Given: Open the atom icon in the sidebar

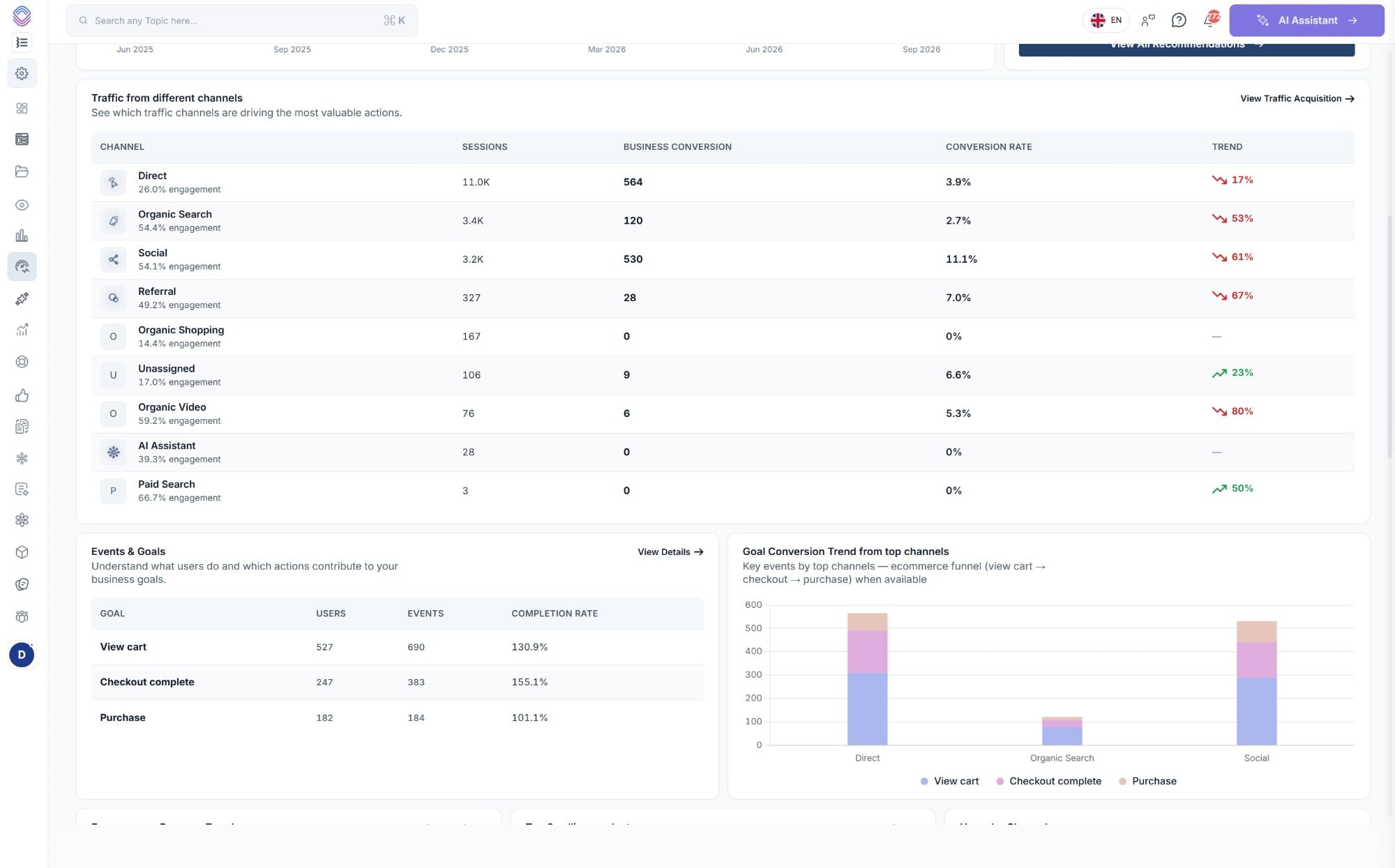Looking at the screenshot, I should pyautogui.click(x=22, y=520).
